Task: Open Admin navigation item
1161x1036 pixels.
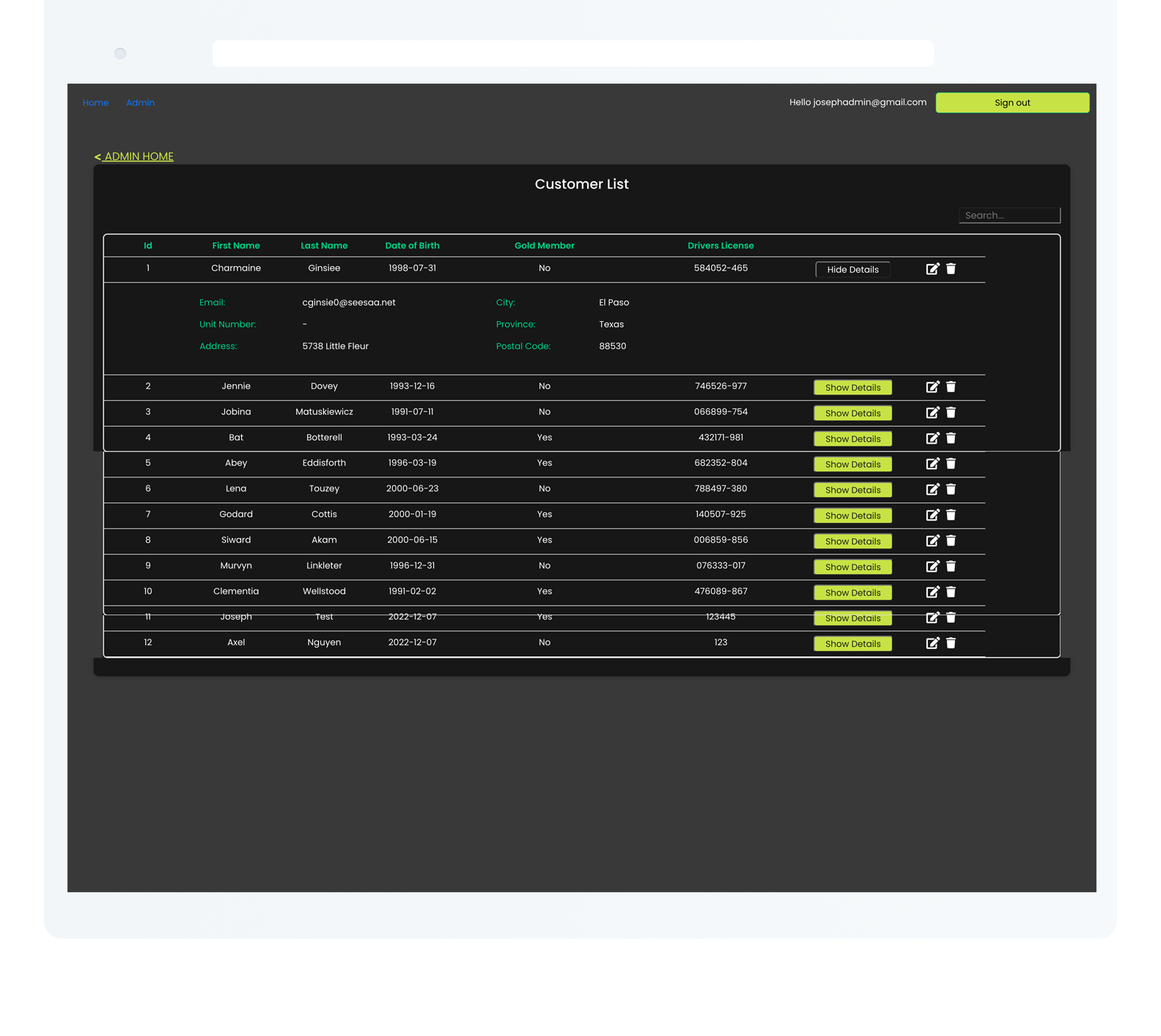Action: click(140, 103)
